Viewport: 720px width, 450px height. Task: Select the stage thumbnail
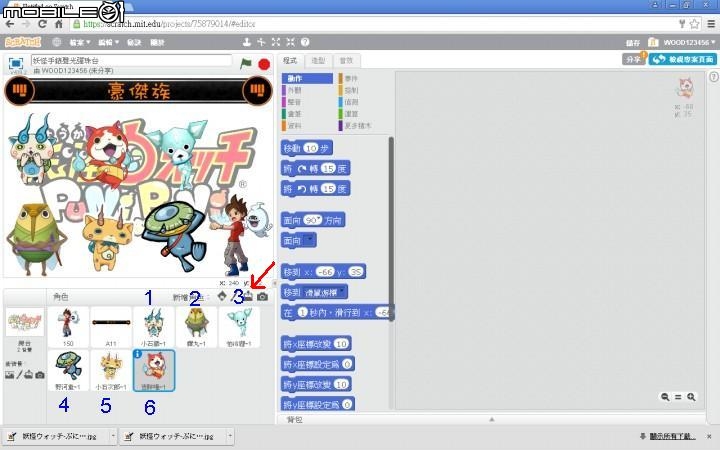[x=25, y=324]
